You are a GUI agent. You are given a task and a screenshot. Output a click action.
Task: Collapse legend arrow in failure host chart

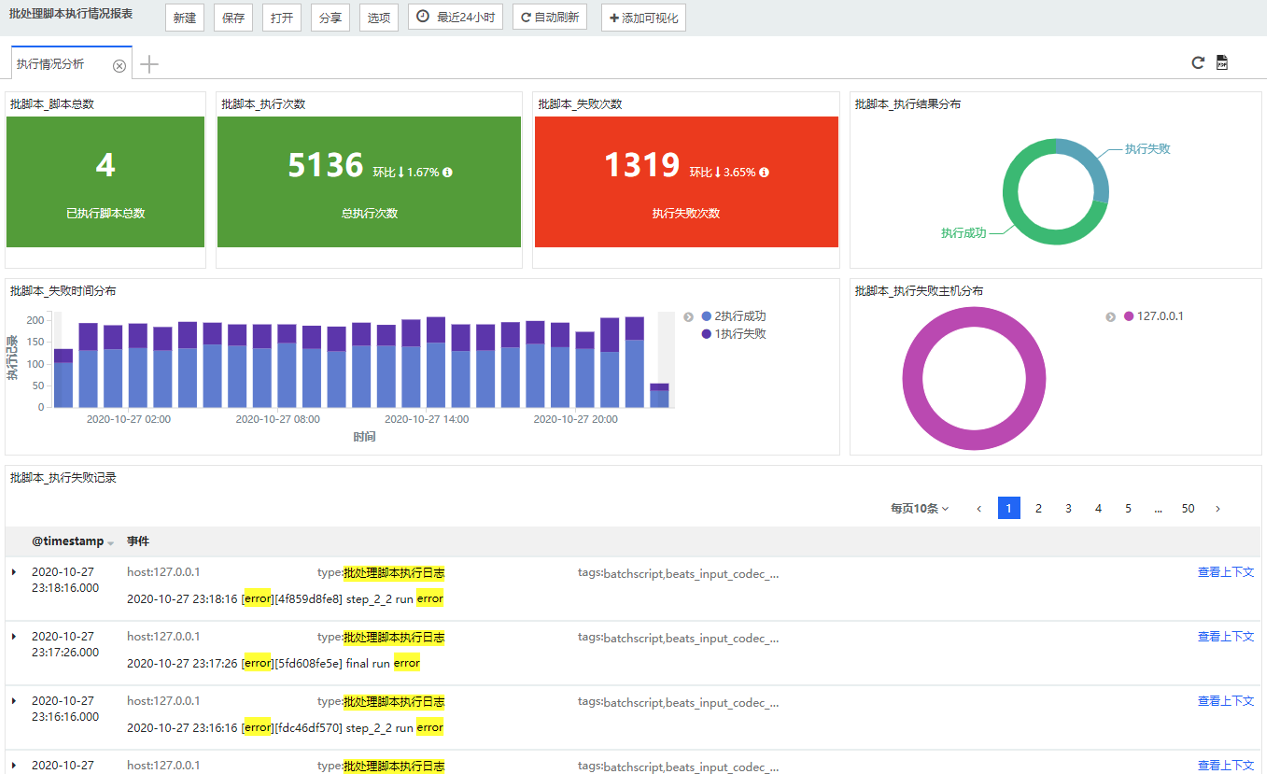1111,317
